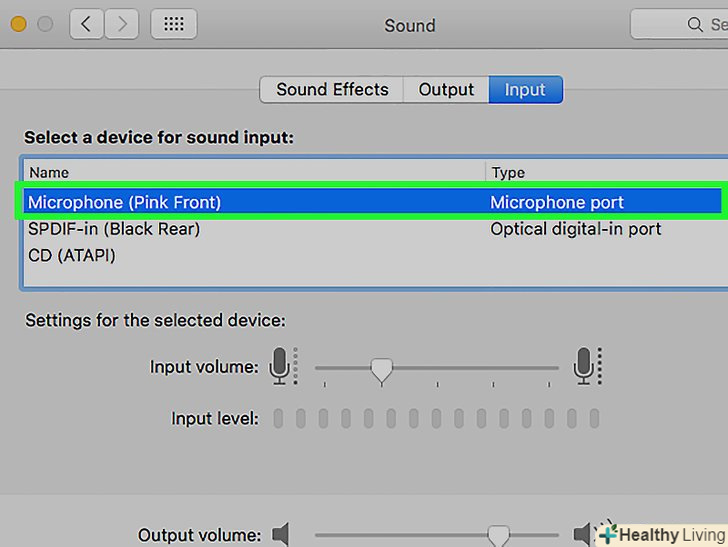
Task: Click the large microphone icon for input volume
Action: pos(586,367)
